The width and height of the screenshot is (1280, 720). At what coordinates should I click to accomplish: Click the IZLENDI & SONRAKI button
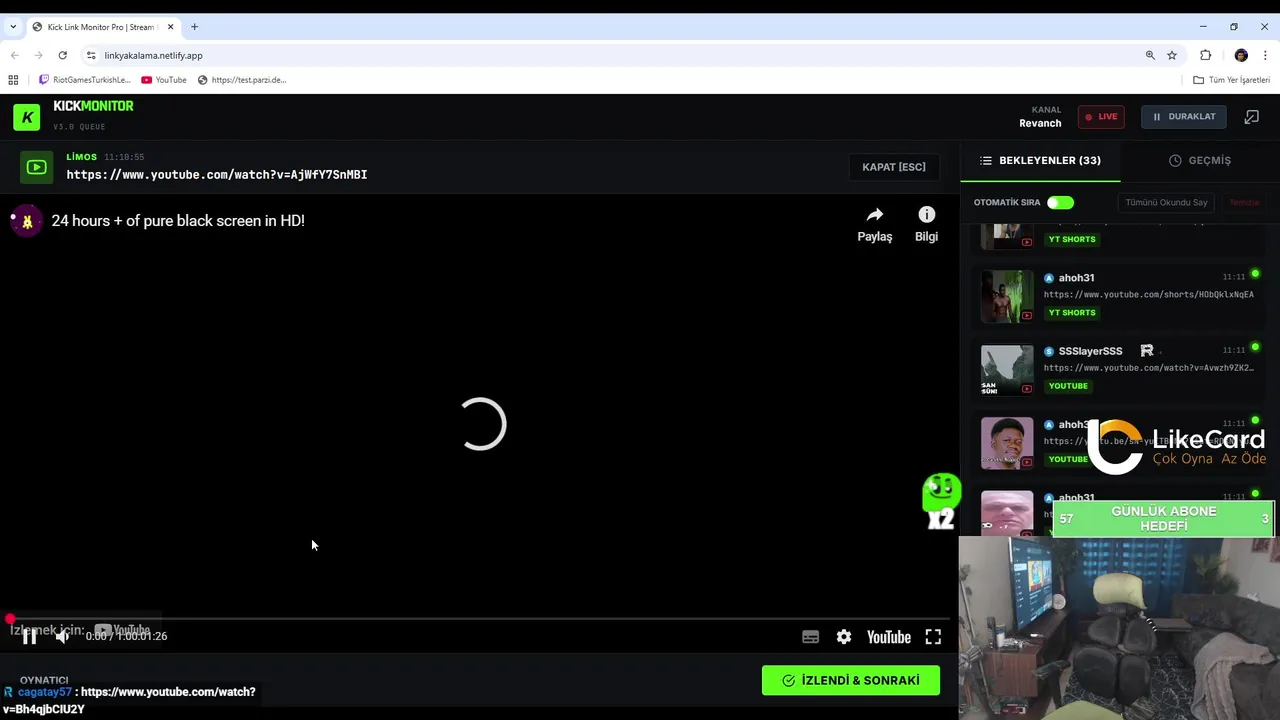(851, 680)
